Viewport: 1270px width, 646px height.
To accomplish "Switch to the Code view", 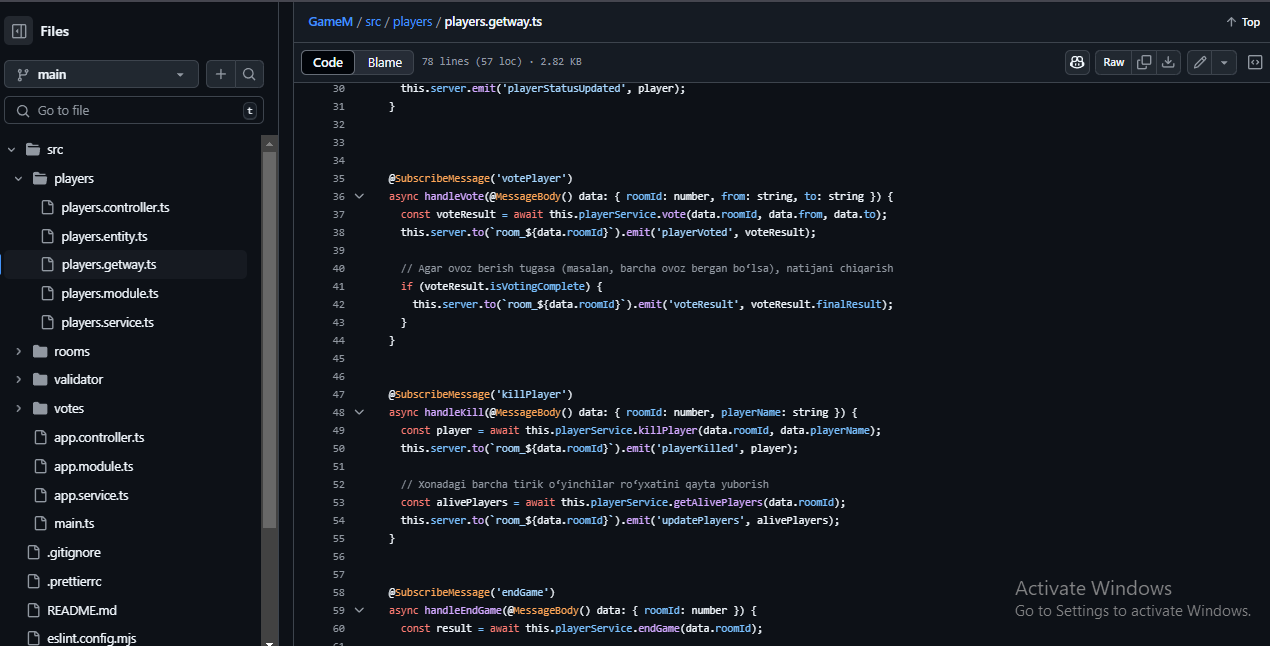I will (328, 62).
